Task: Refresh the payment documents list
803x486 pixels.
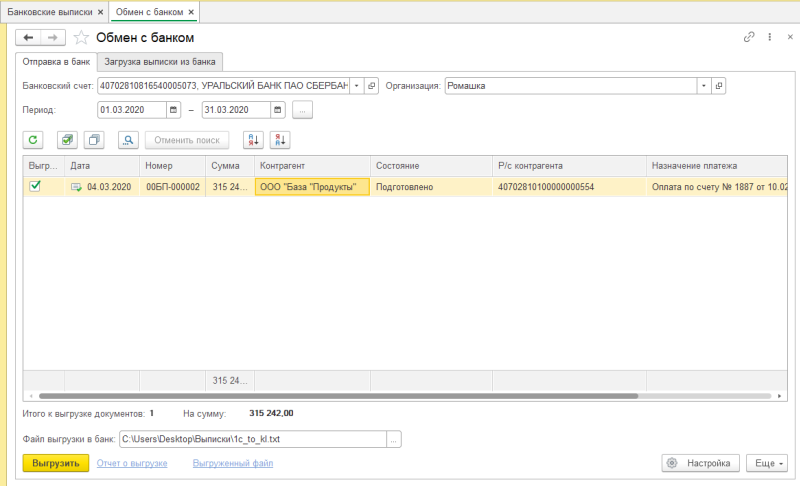Action: [33, 140]
